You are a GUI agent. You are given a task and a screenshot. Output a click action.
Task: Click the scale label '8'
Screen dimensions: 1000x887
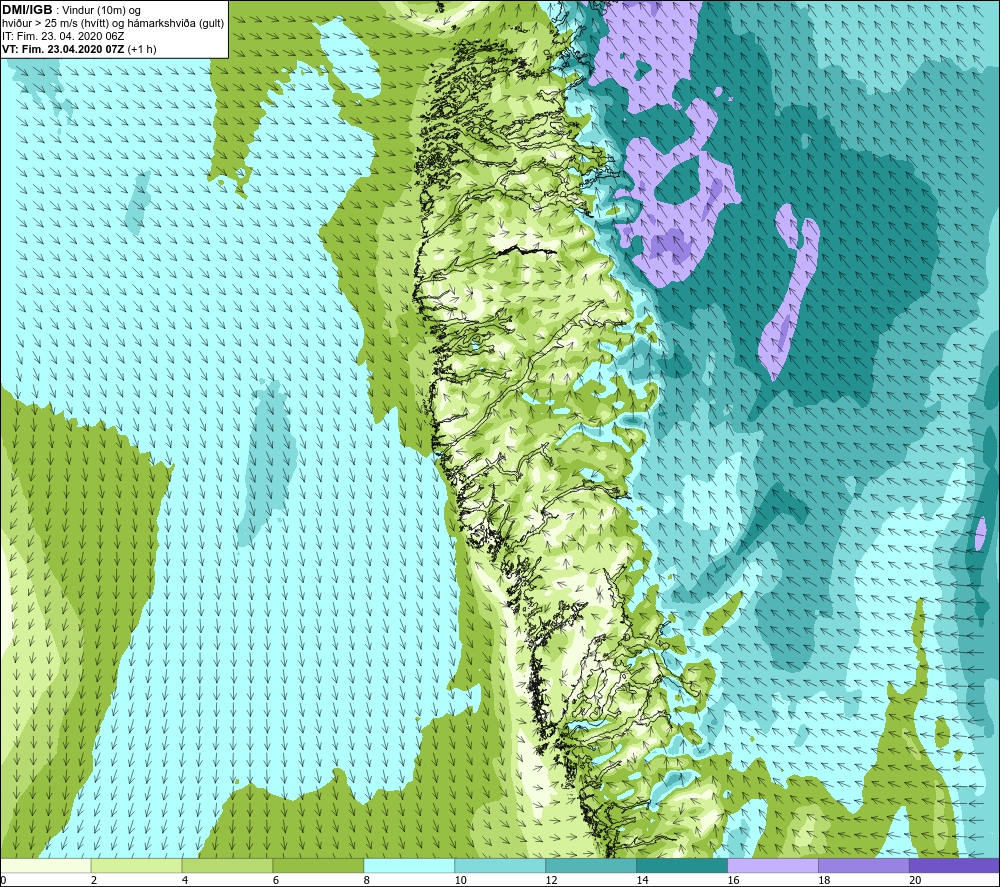coord(367,880)
